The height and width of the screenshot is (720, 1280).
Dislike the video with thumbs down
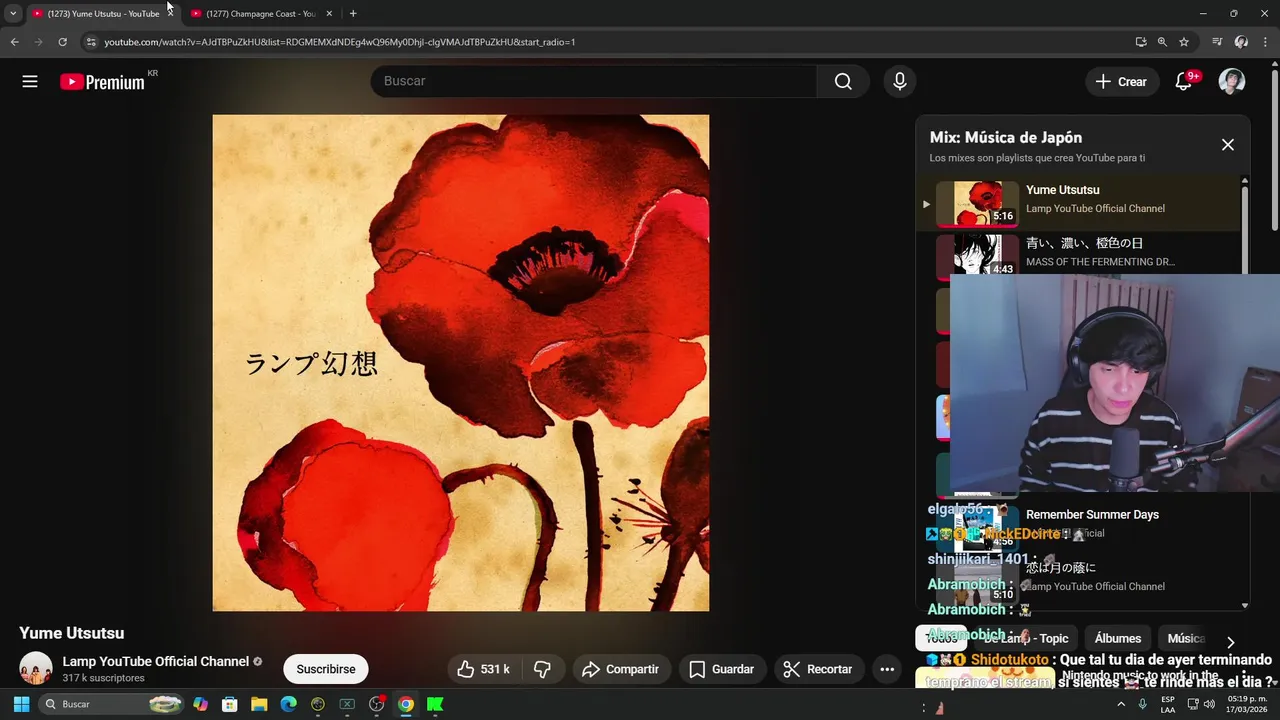pos(543,669)
